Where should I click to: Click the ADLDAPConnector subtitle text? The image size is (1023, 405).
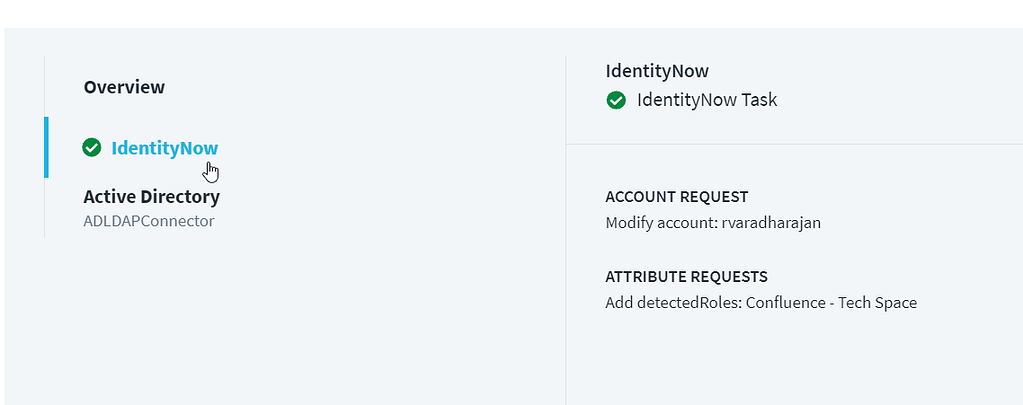[x=148, y=221]
